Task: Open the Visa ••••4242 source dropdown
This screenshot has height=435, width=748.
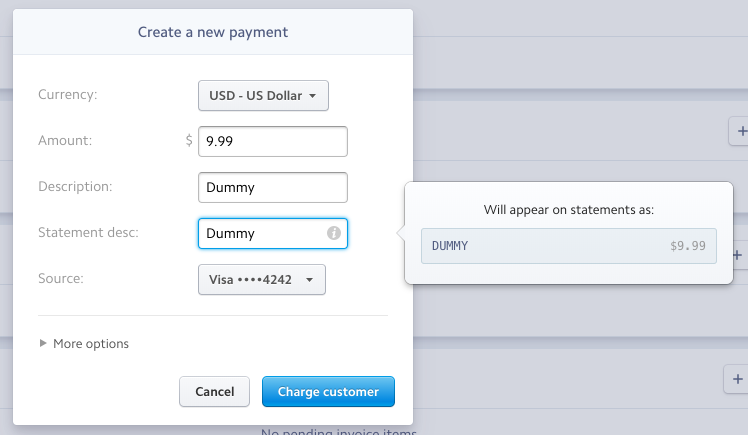Action: [x=262, y=280]
